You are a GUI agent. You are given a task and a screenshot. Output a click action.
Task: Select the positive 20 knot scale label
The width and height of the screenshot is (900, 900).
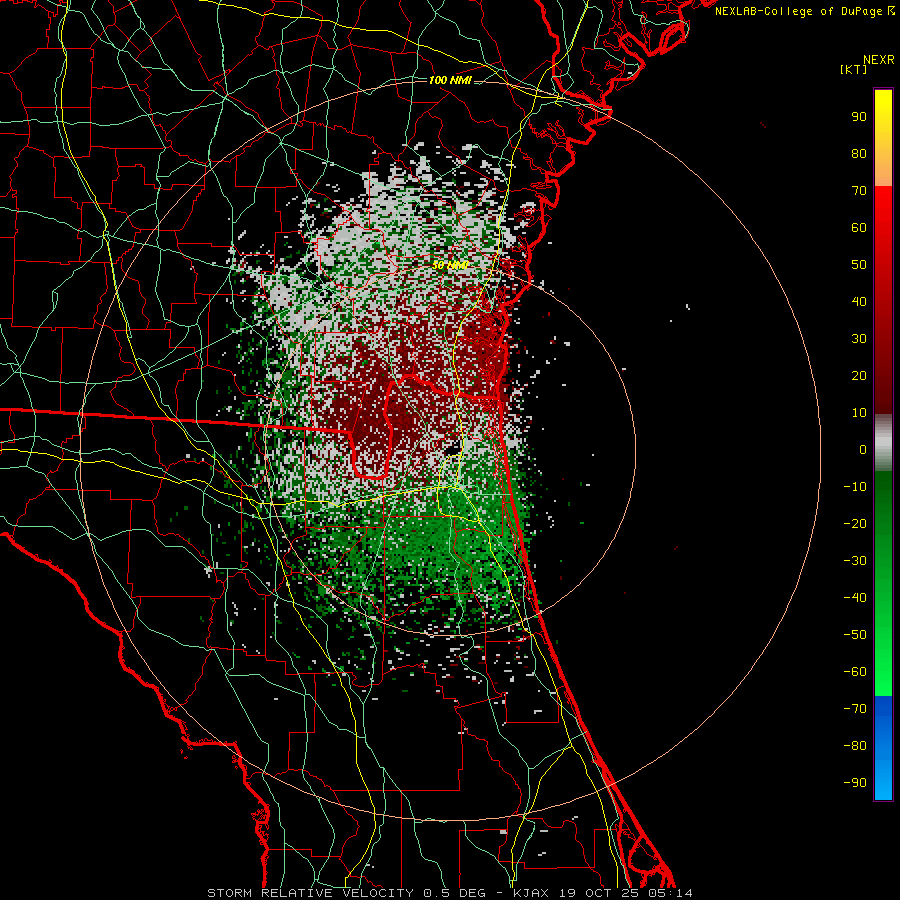859,376
